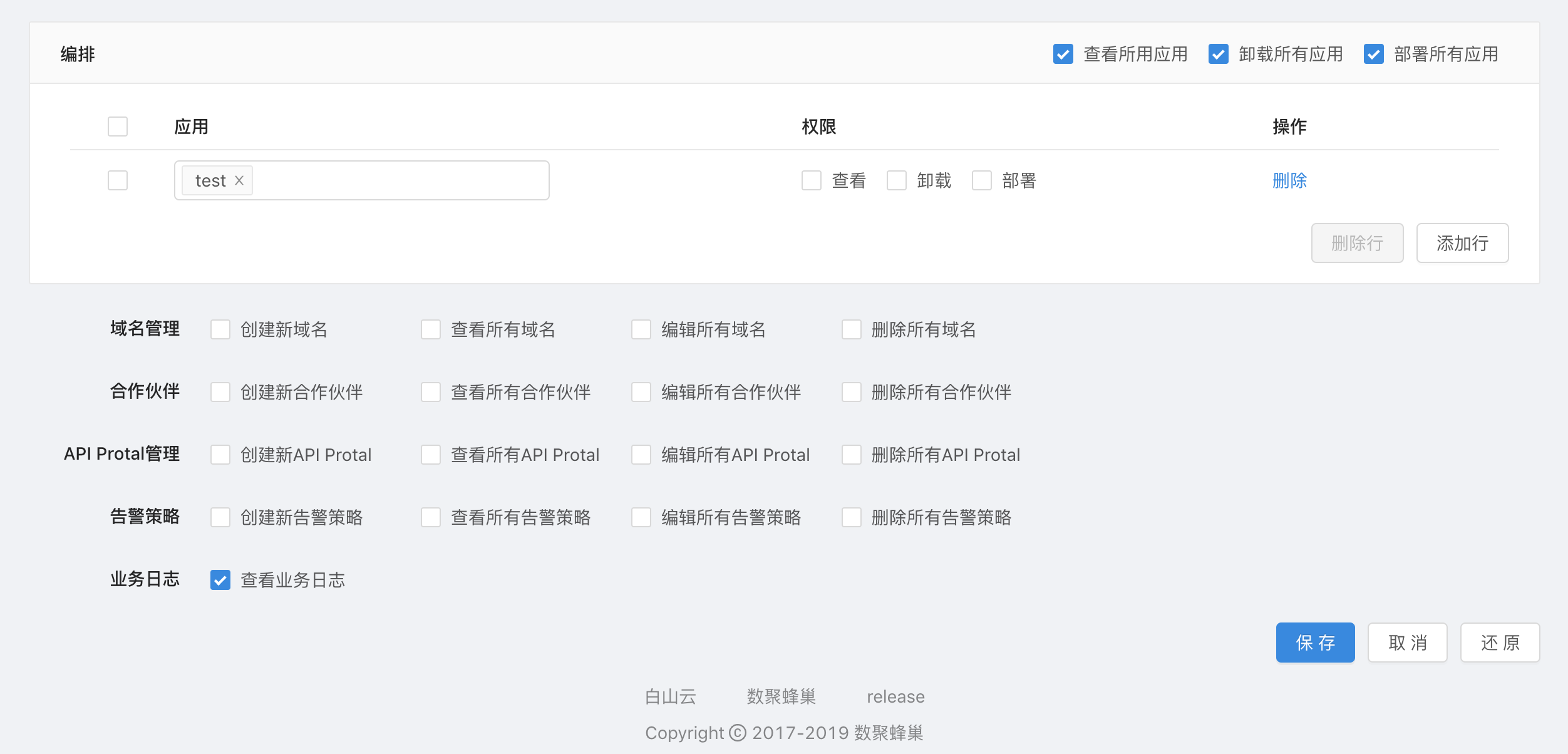Click the 删除行 button

1357,243
